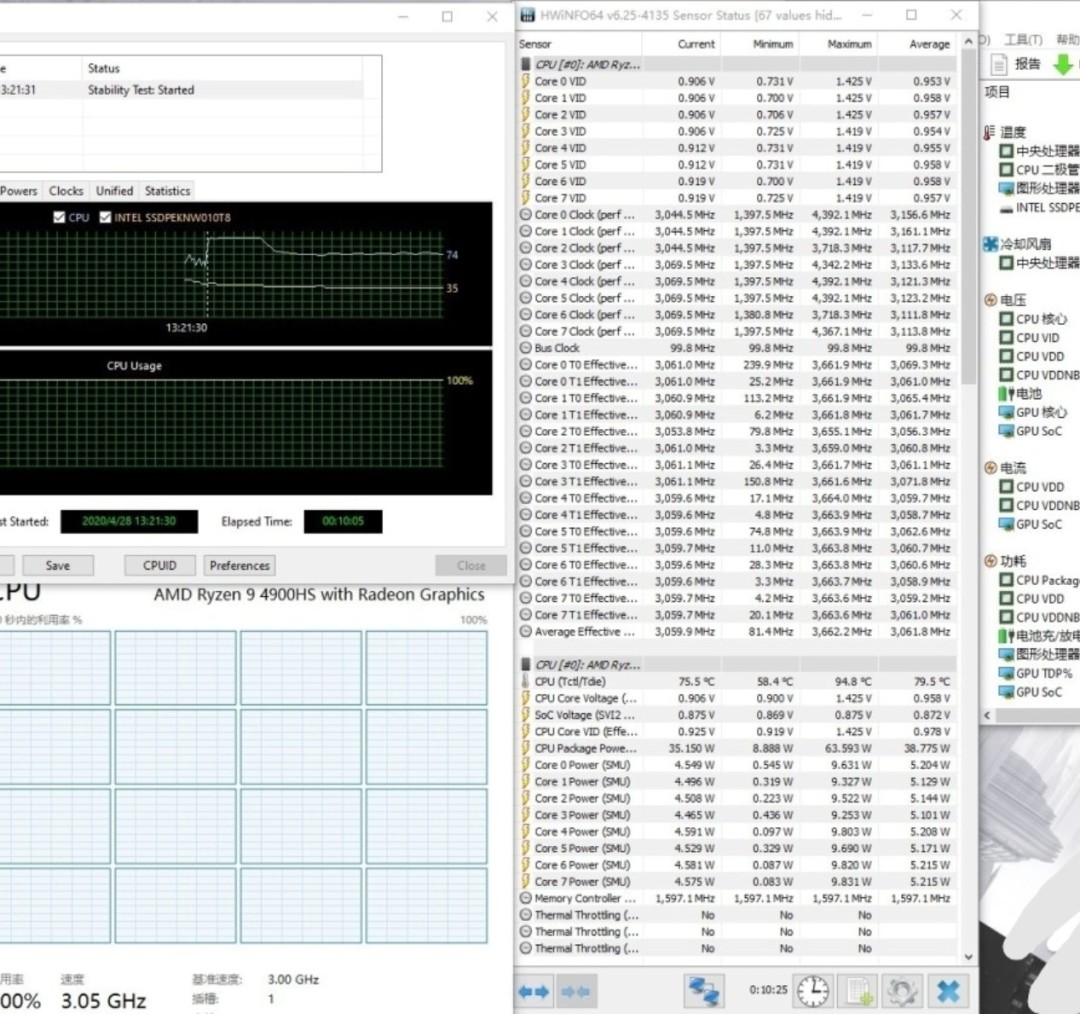Toggle the INTEL SSDPEKNW010T8 checkbox
This screenshot has height=1014, width=1080.
[x=106, y=217]
